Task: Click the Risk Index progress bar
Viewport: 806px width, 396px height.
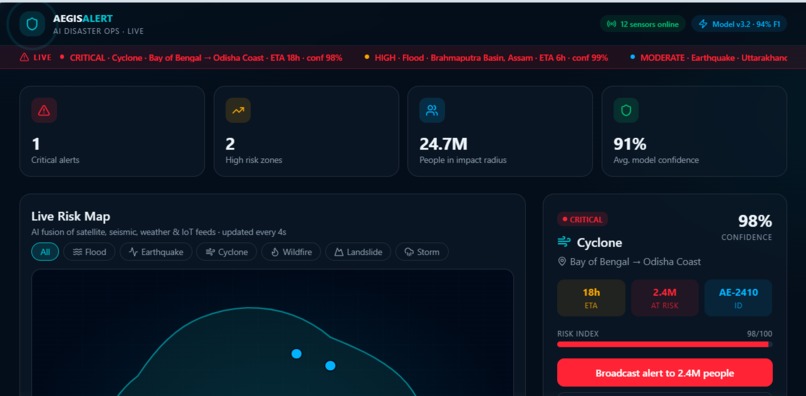Action: (x=665, y=344)
